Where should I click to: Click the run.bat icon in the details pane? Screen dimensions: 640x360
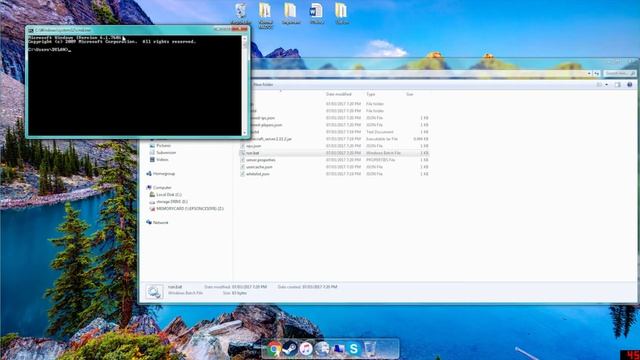[x=155, y=291]
